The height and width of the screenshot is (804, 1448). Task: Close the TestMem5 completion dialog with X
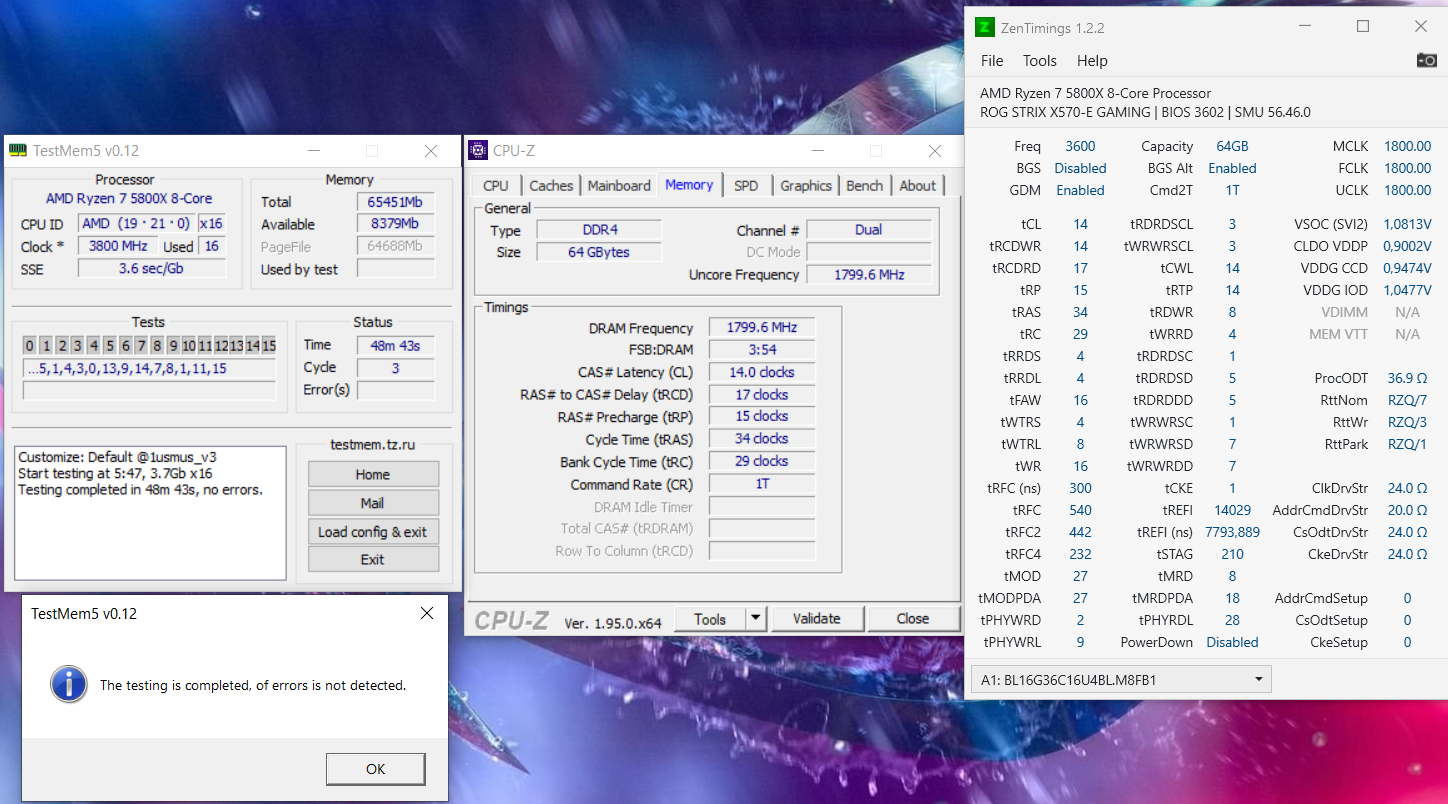pos(427,613)
